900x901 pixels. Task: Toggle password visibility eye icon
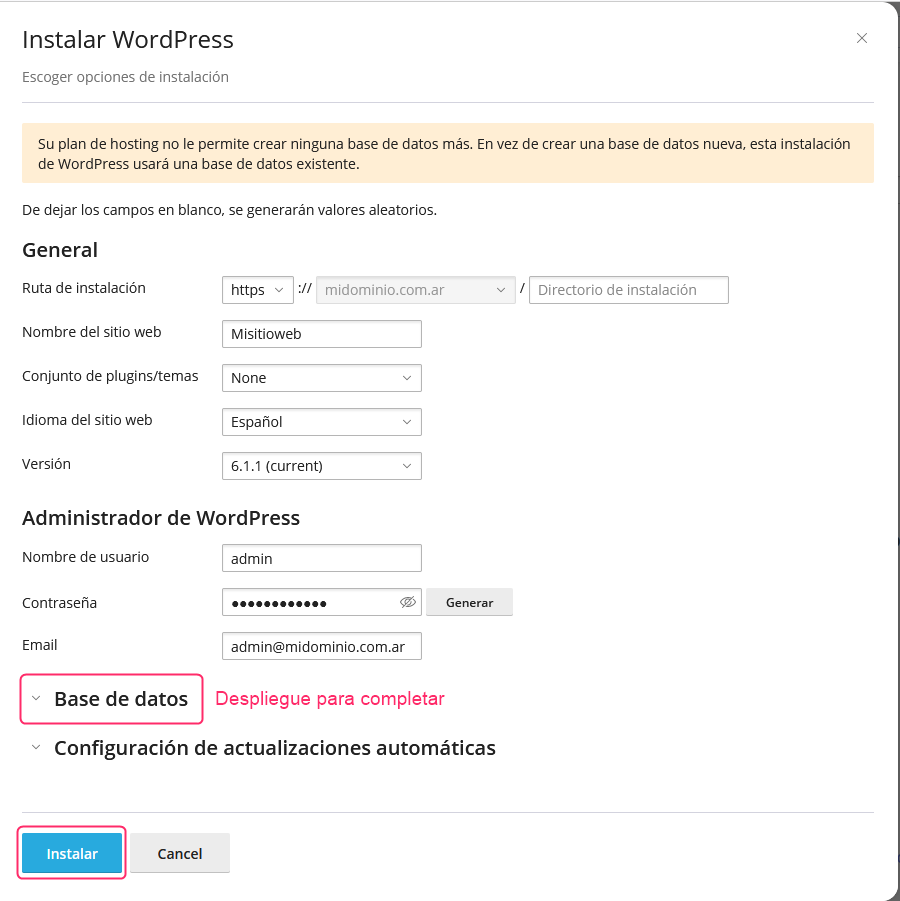point(407,602)
